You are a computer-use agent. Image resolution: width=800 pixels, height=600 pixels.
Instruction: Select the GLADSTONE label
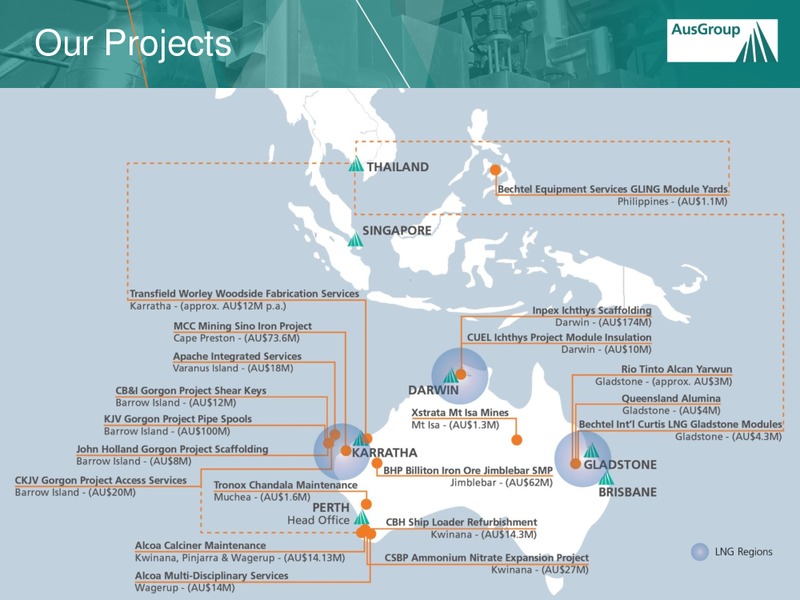(x=620, y=465)
